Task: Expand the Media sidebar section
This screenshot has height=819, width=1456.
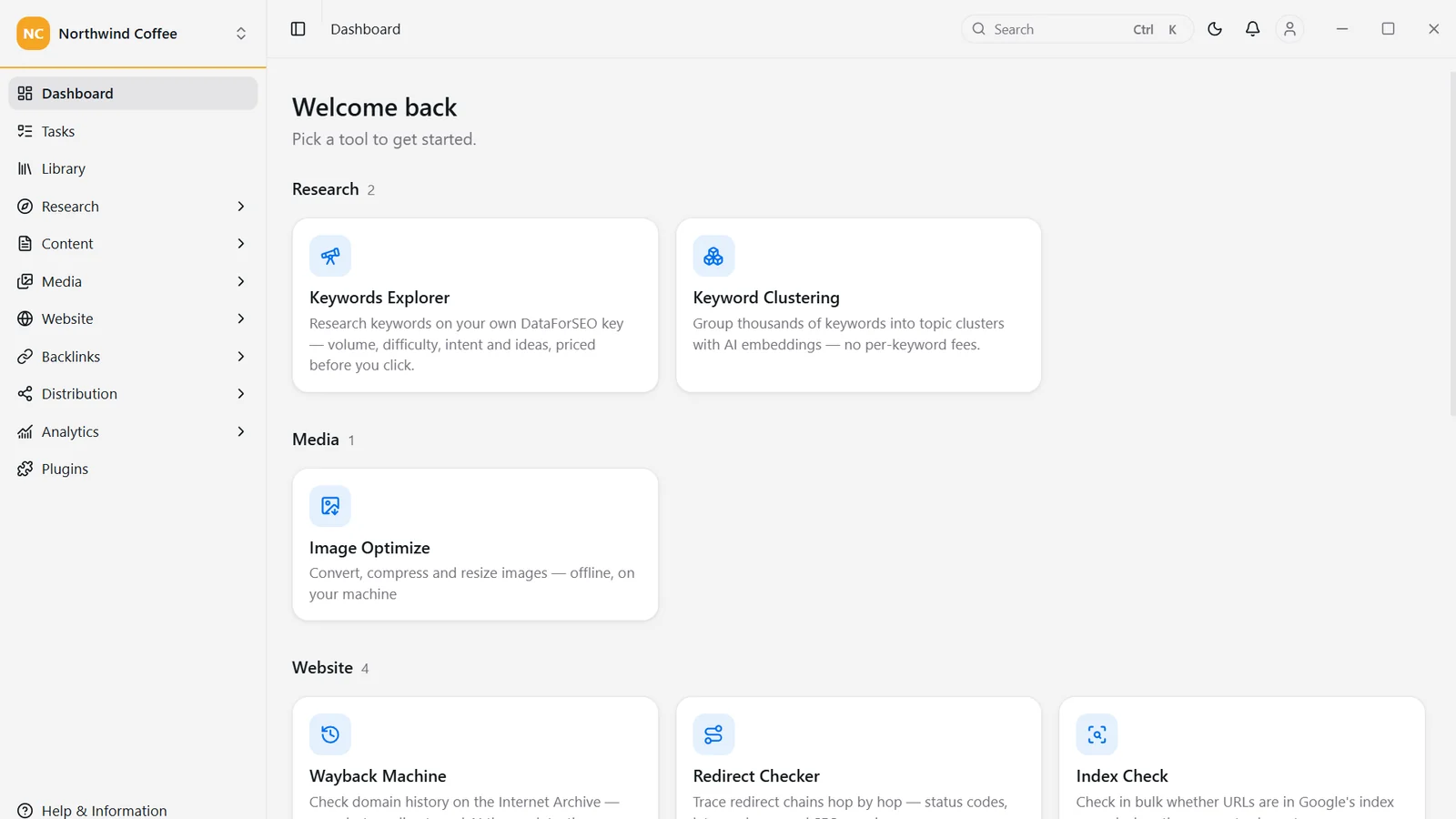Action: click(133, 281)
